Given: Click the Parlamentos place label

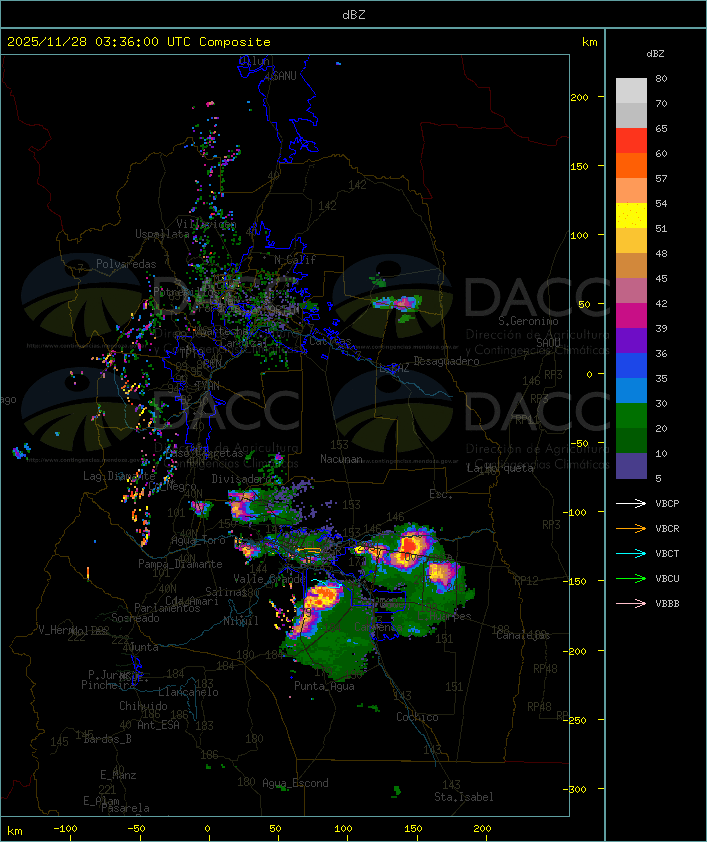Looking at the screenshot, I should click(x=167, y=608).
